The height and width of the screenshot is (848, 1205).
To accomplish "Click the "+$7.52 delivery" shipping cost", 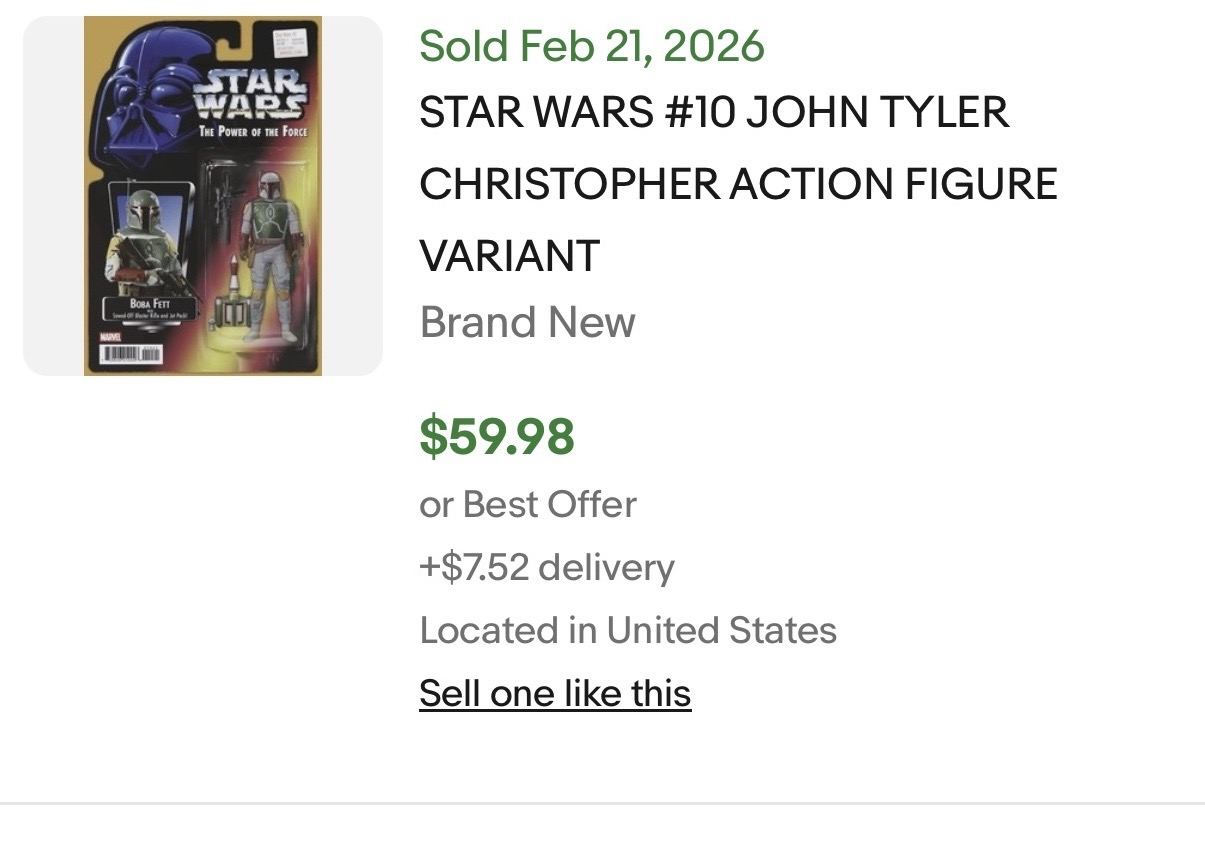I will pos(547,567).
